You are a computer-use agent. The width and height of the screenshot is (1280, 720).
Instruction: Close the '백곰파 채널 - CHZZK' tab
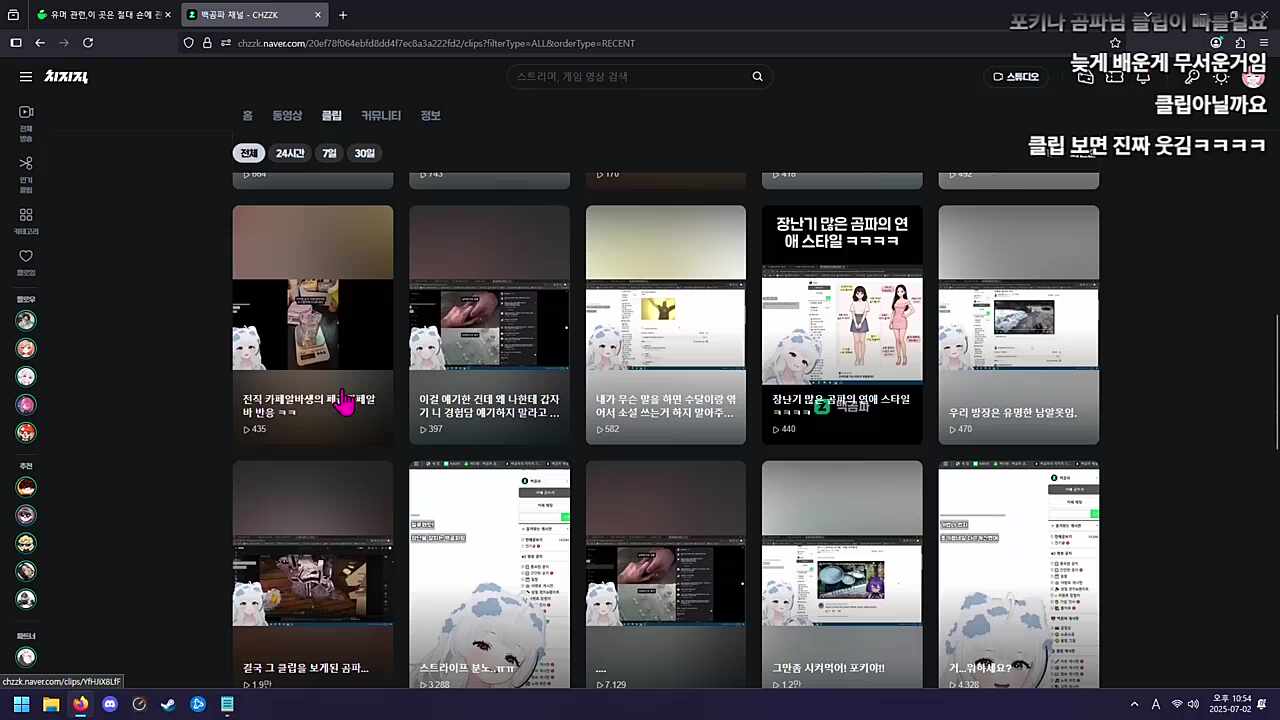[318, 15]
